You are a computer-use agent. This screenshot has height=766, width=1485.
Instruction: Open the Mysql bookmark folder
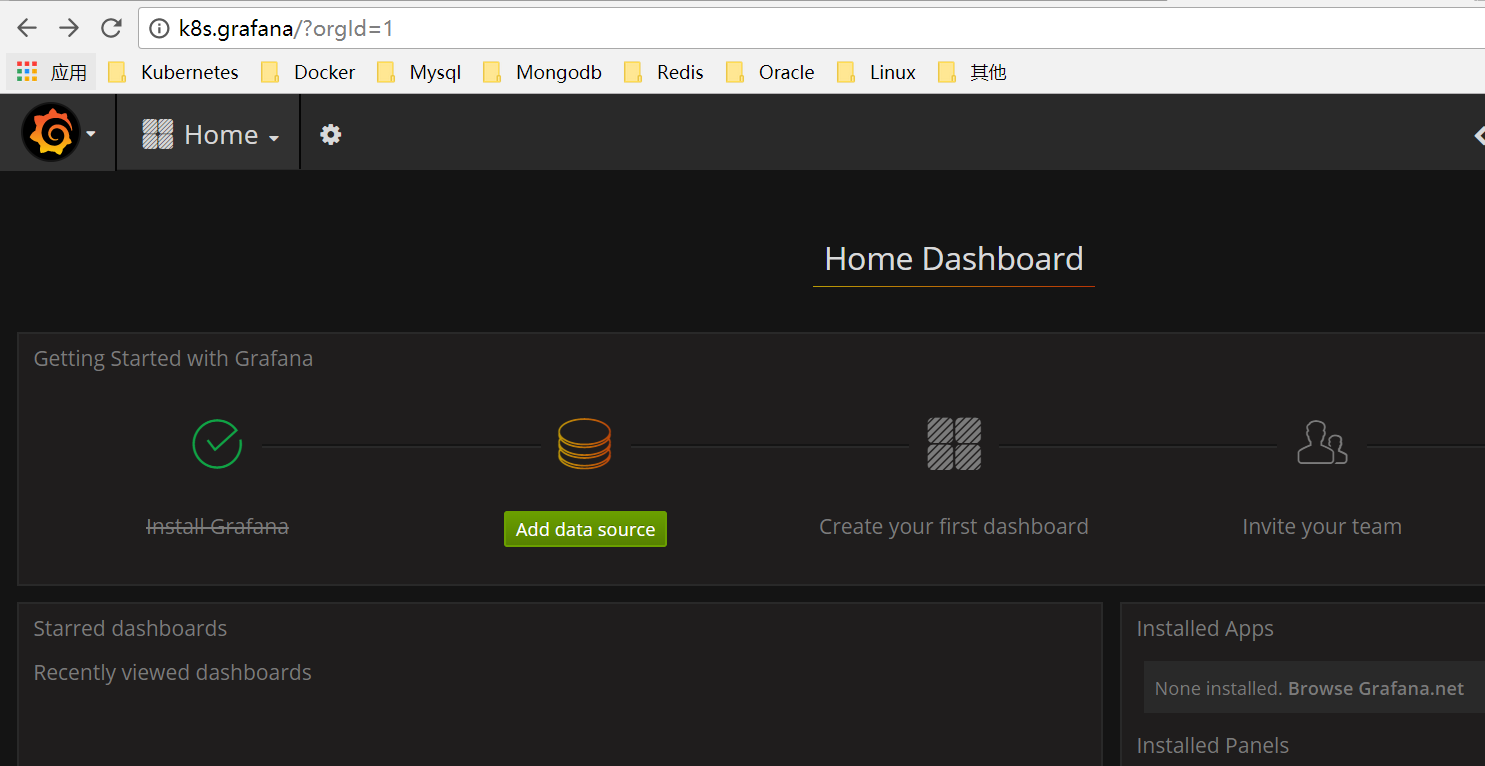[418, 72]
